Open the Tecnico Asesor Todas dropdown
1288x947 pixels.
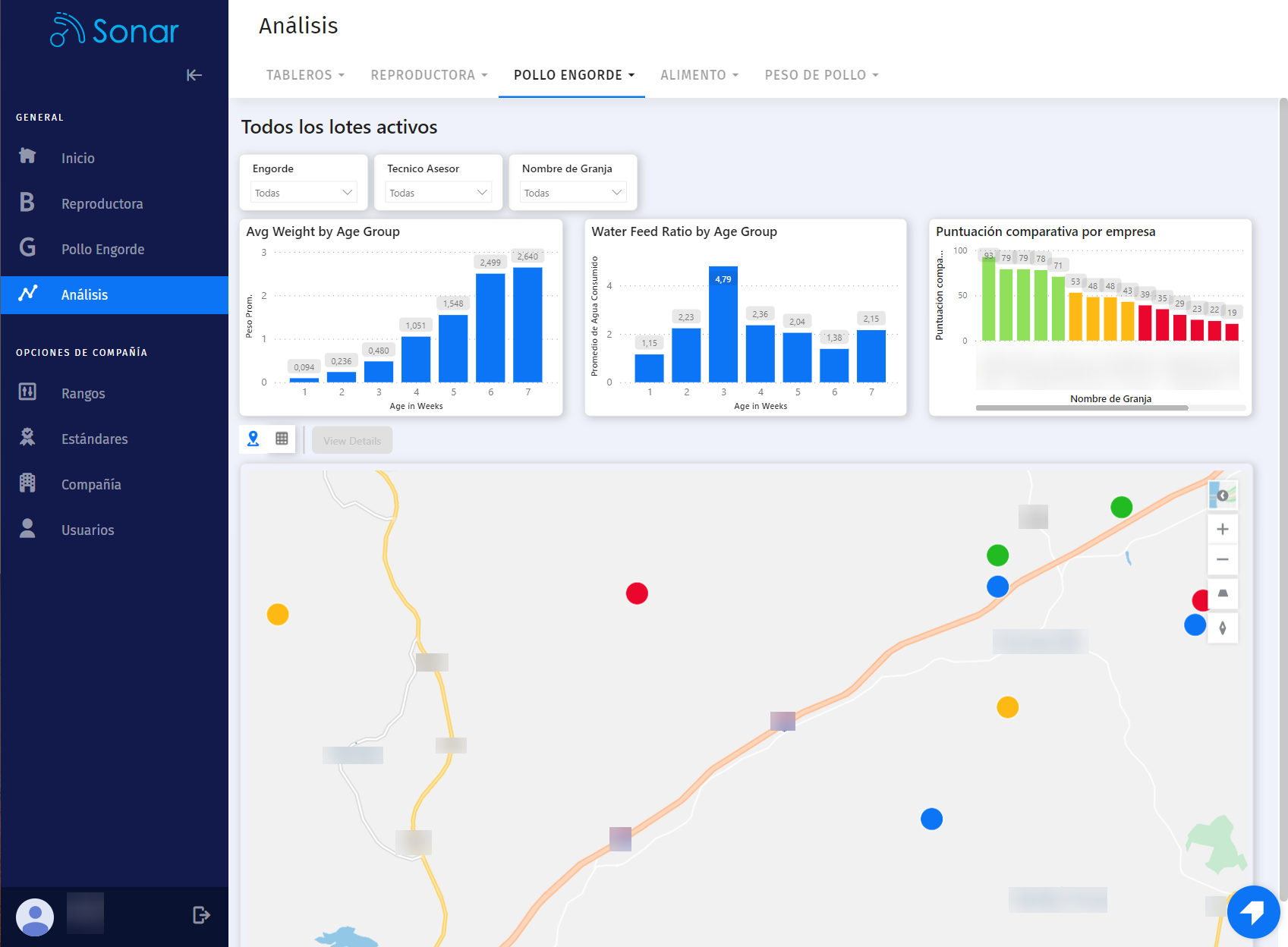[x=438, y=193]
